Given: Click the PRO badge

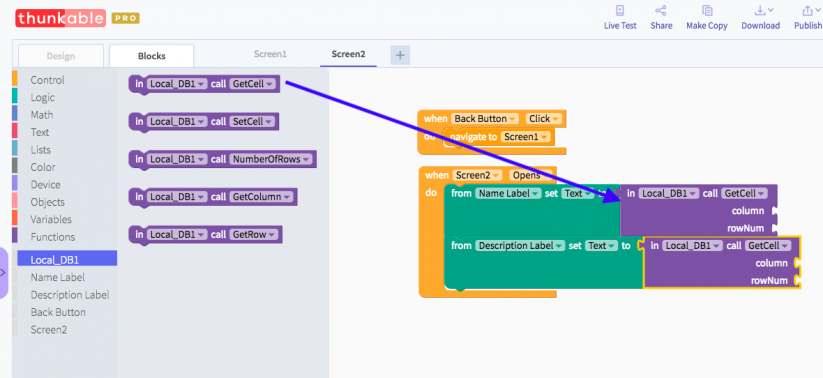Looking at the screenshot, I should (125, 19).
